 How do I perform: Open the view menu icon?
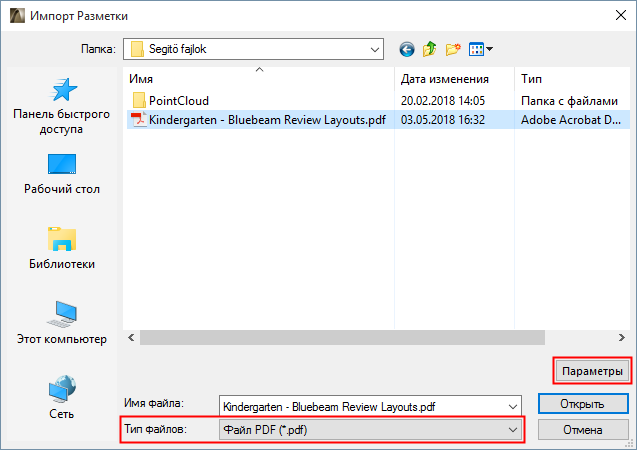pos(481,49)
